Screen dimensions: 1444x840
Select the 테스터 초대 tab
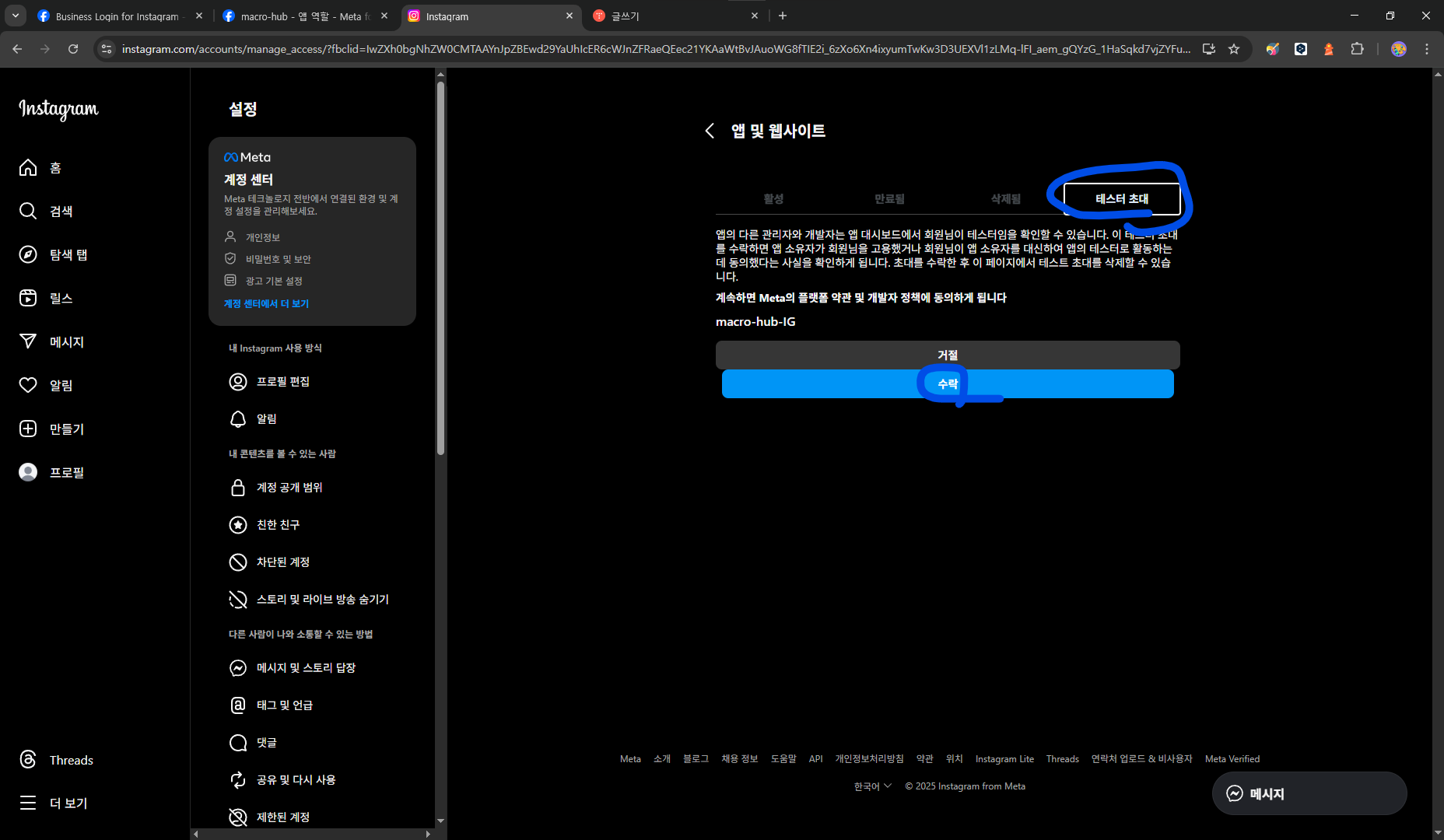pyautogui.click(x=1122, y=199)
